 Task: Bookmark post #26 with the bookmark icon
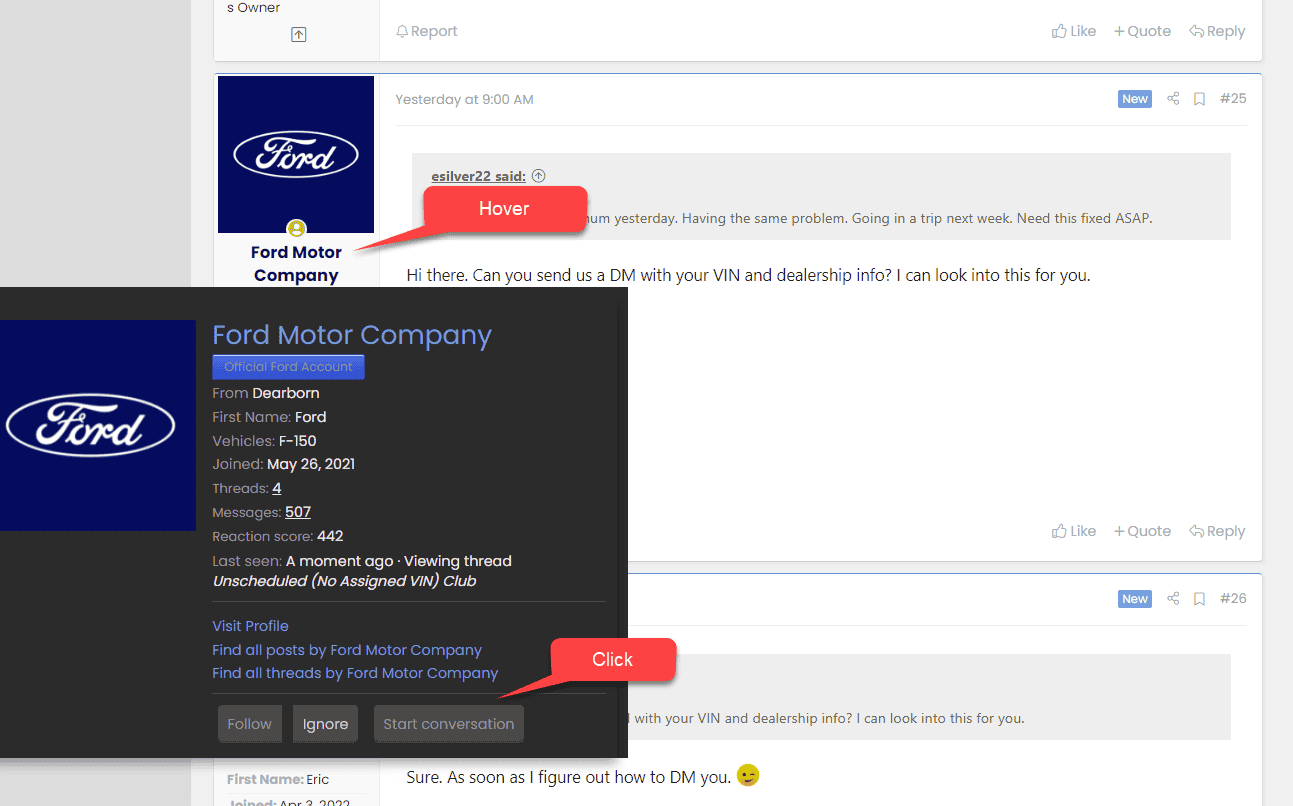click(1199, 599)
